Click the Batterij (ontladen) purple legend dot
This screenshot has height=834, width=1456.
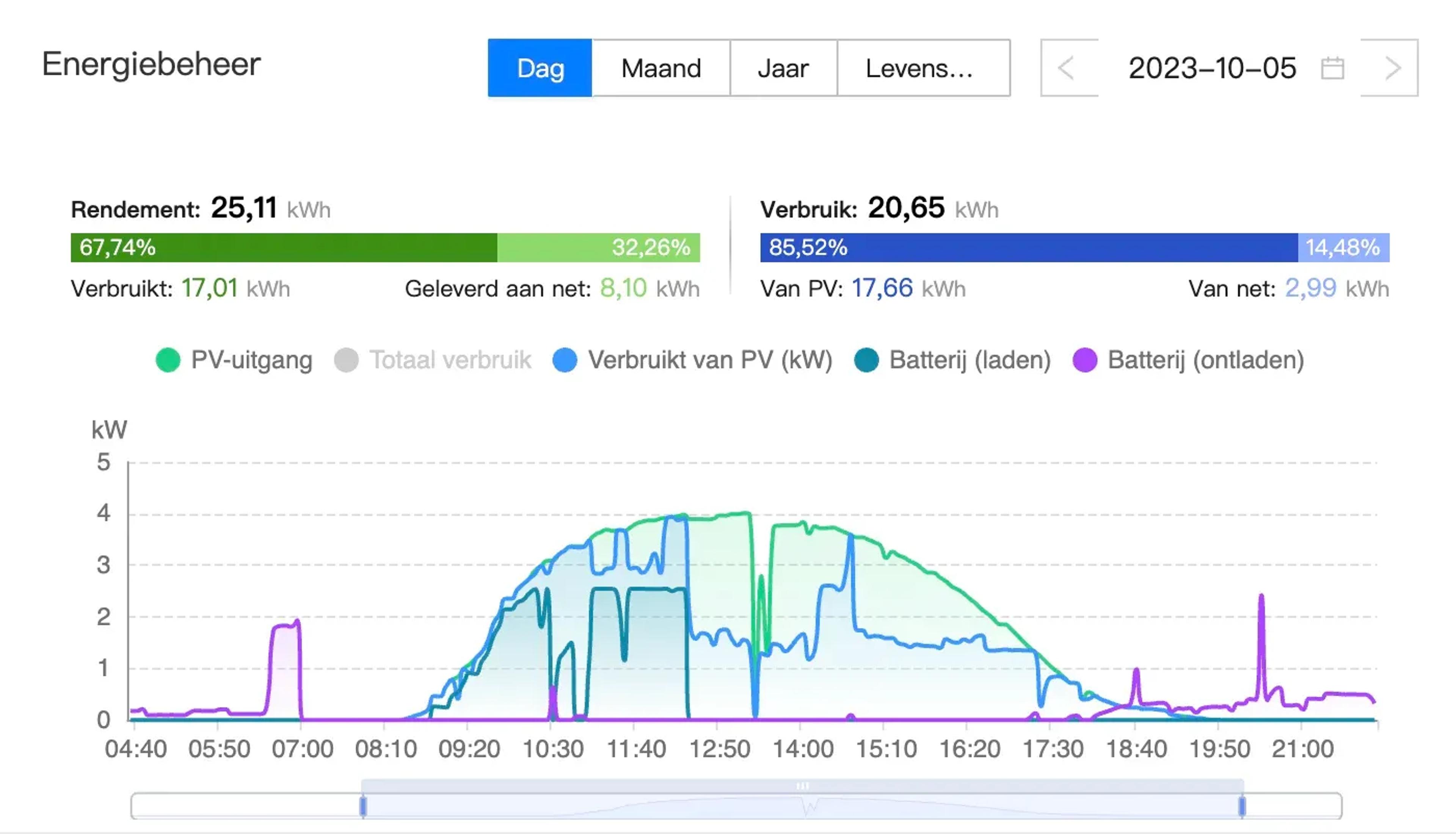click(x=1086, y=360)
